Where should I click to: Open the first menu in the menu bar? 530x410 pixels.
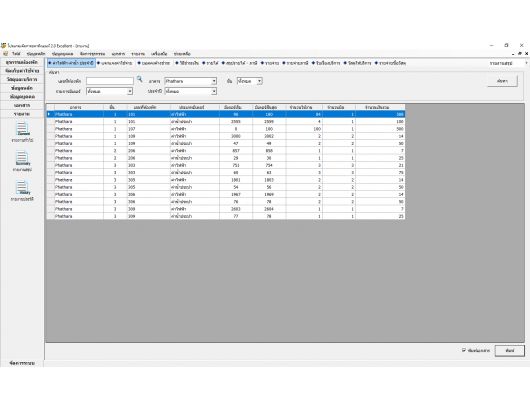click(16, 54)
